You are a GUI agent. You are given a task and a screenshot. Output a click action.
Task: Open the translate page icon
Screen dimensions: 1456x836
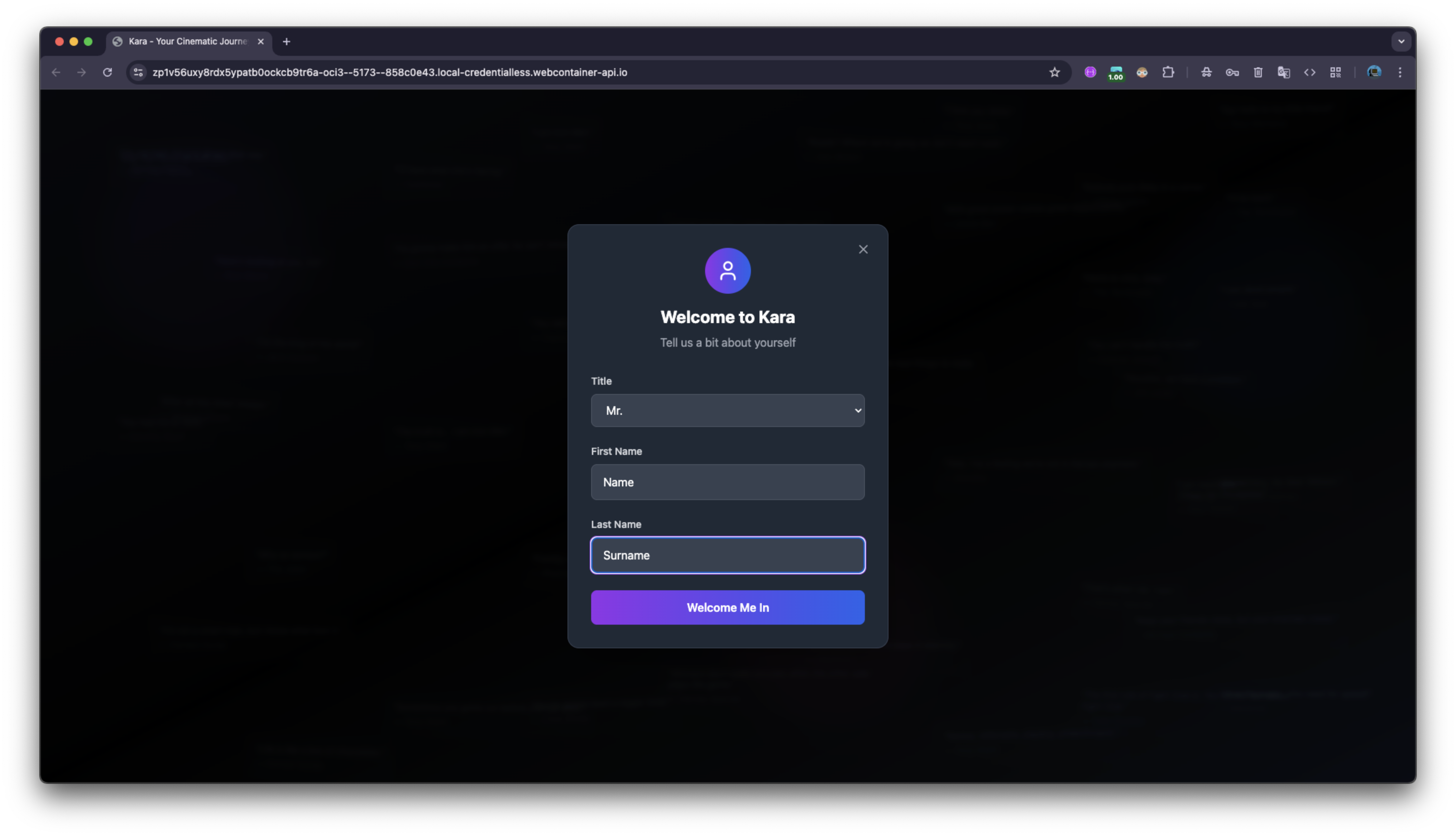(1284, 72)
